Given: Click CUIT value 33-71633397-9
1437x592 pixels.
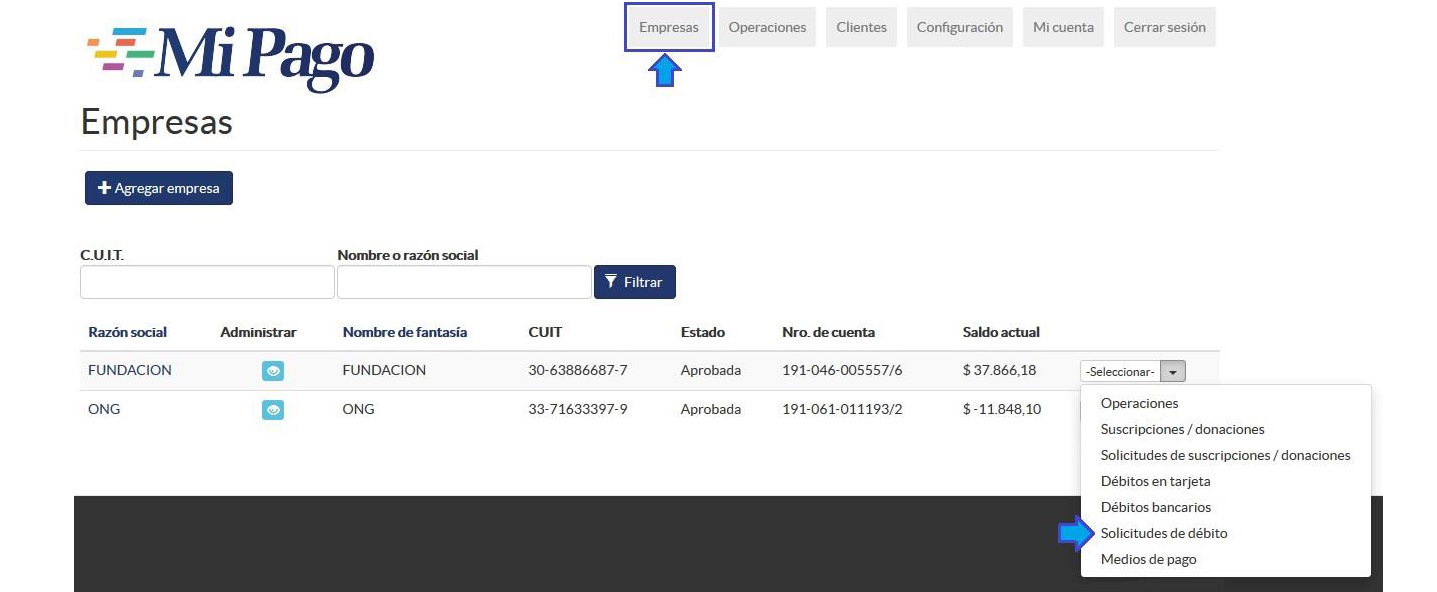Looking at the screenshot, I should (x=578, y=409).
